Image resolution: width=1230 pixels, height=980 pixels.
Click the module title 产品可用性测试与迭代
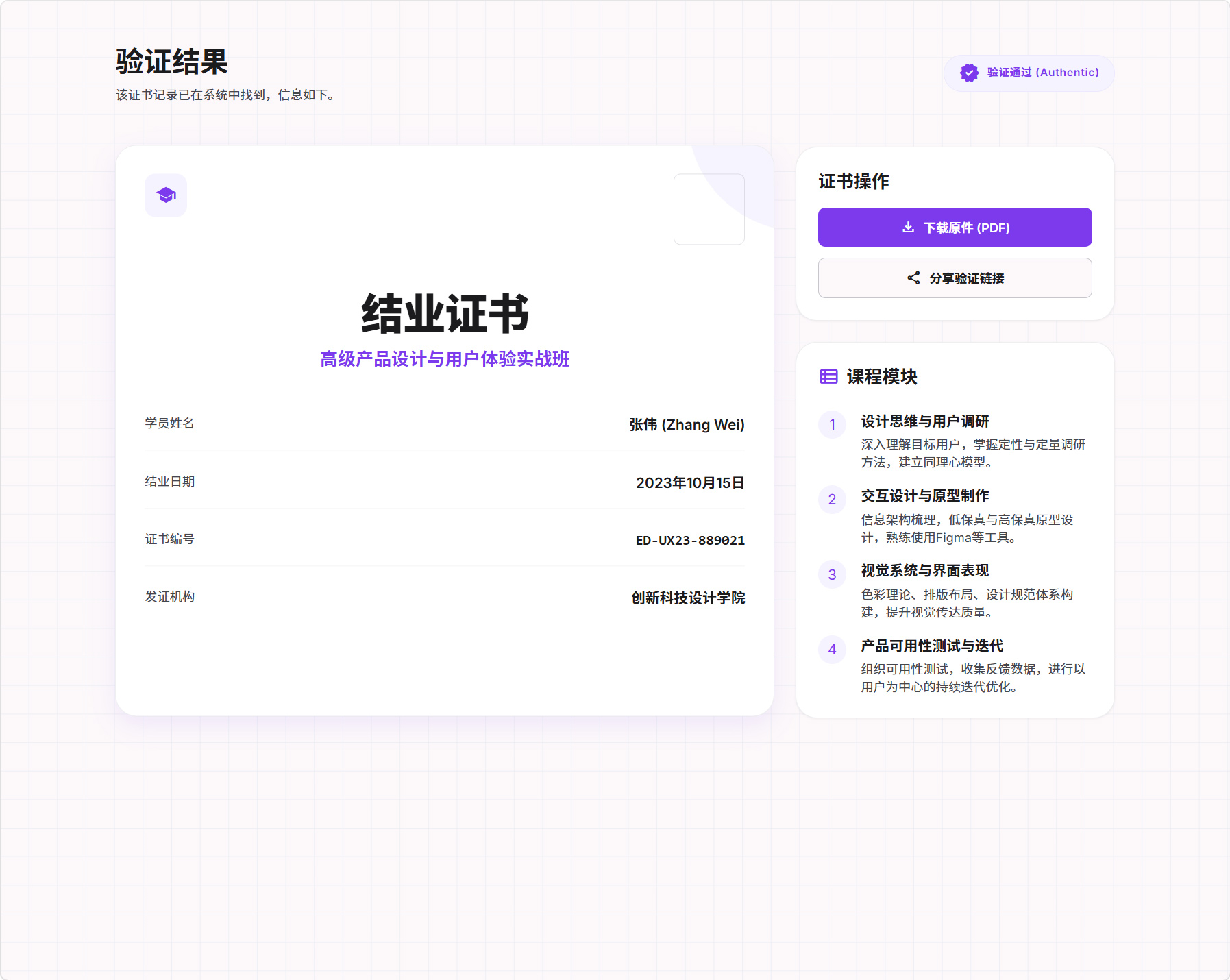pyautogui.click(x=932, y=646)
